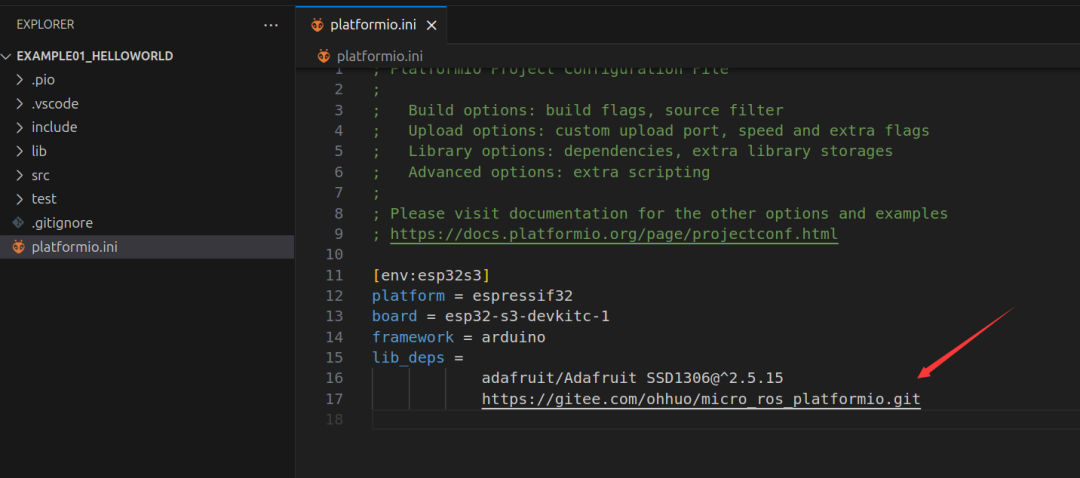
Task: Click PlatformIO icon beside platformio.ini in tree
Action: coord(19,247)
